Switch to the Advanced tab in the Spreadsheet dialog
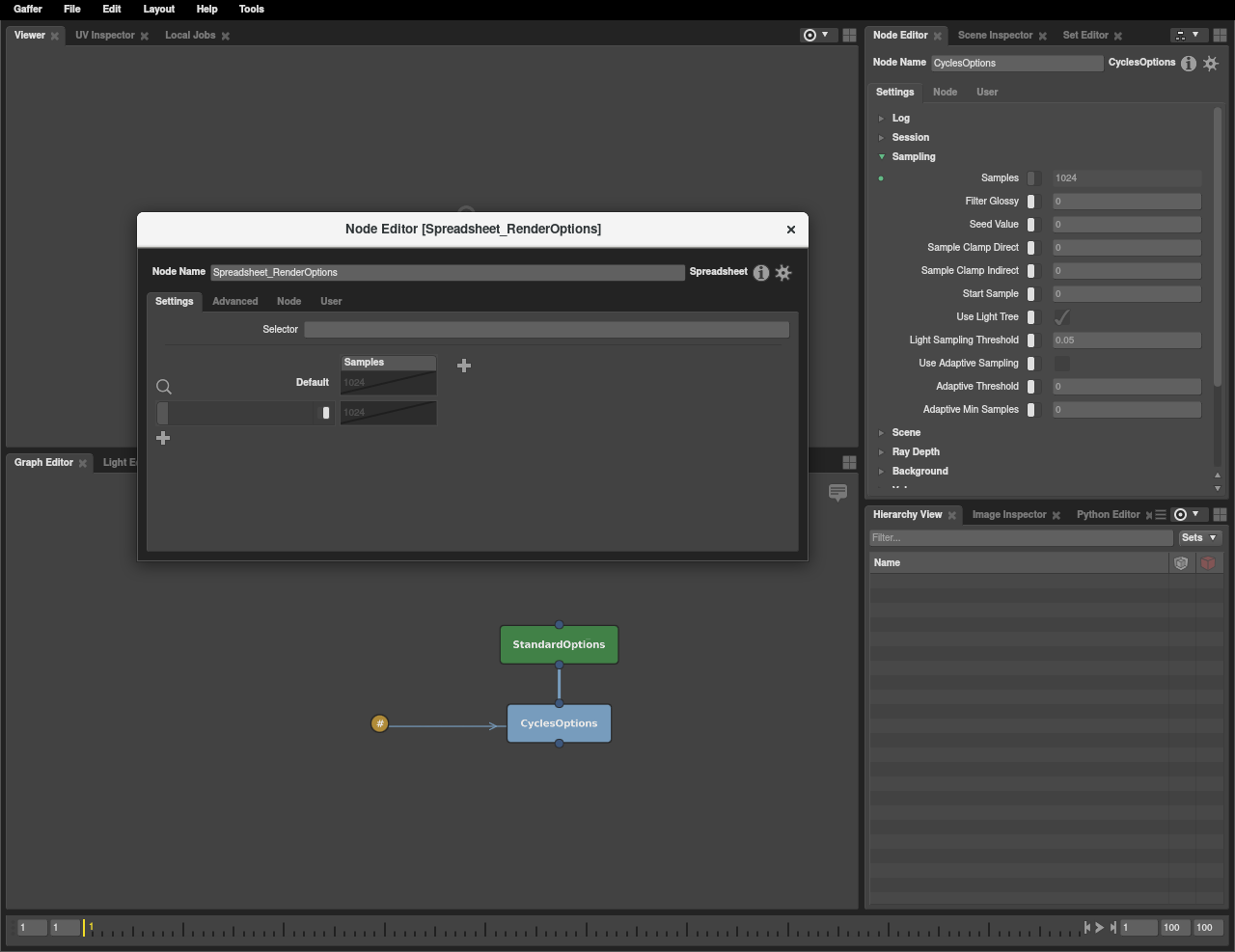1235x952 pixels. pos(235,302)
